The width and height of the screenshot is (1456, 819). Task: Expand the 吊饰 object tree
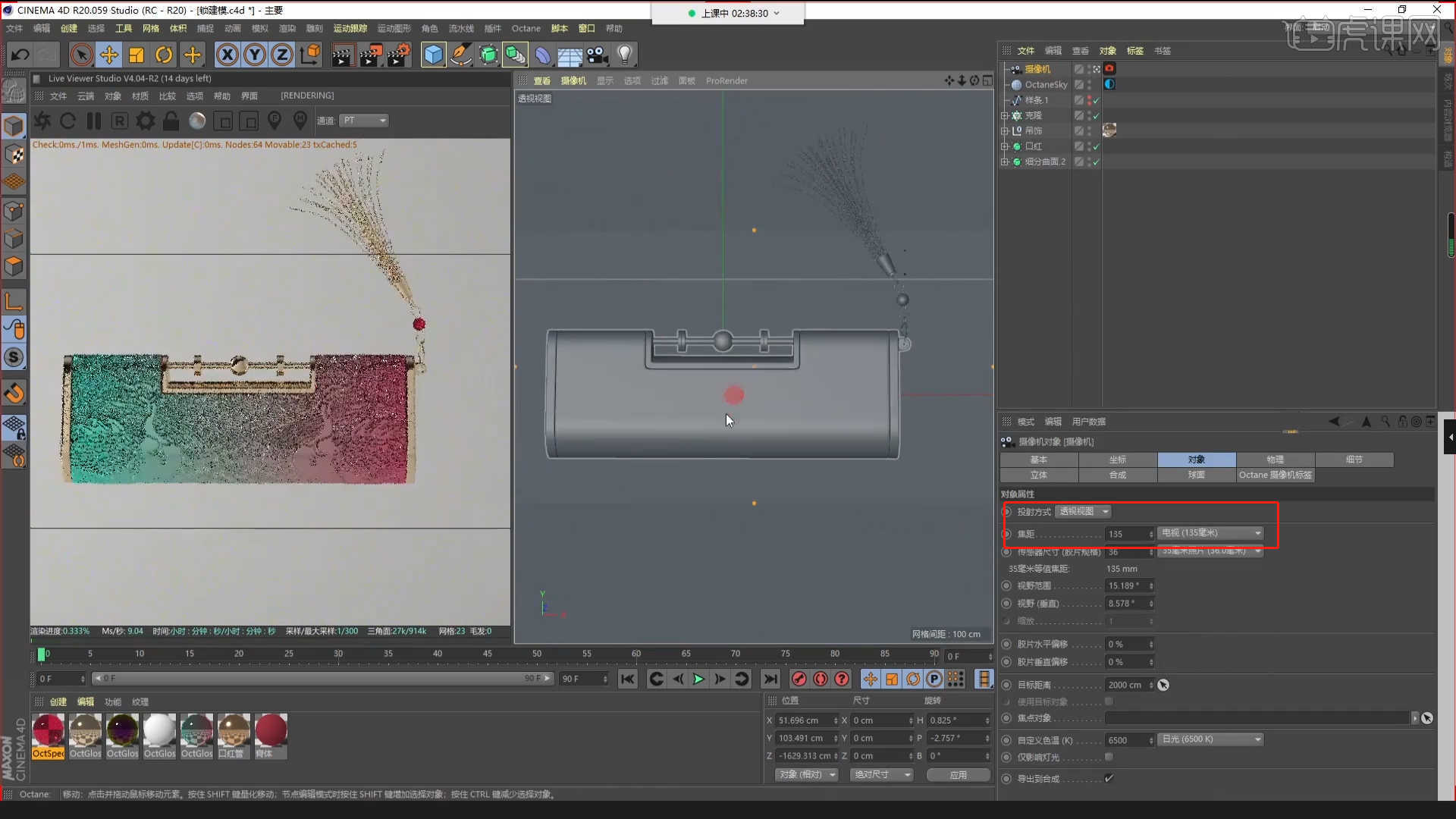[x=1005, y=130]
